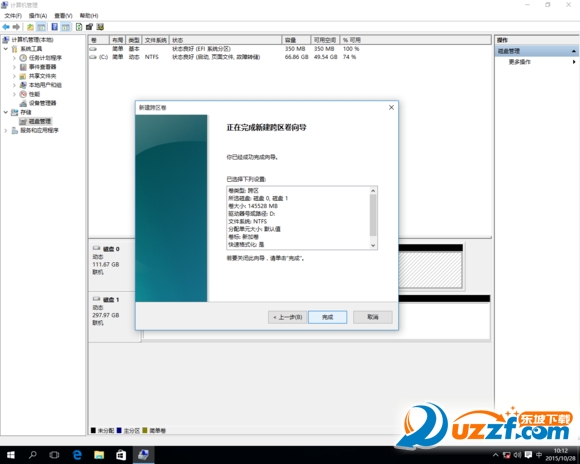Open the 操作(A) menu

click(38, 16)
